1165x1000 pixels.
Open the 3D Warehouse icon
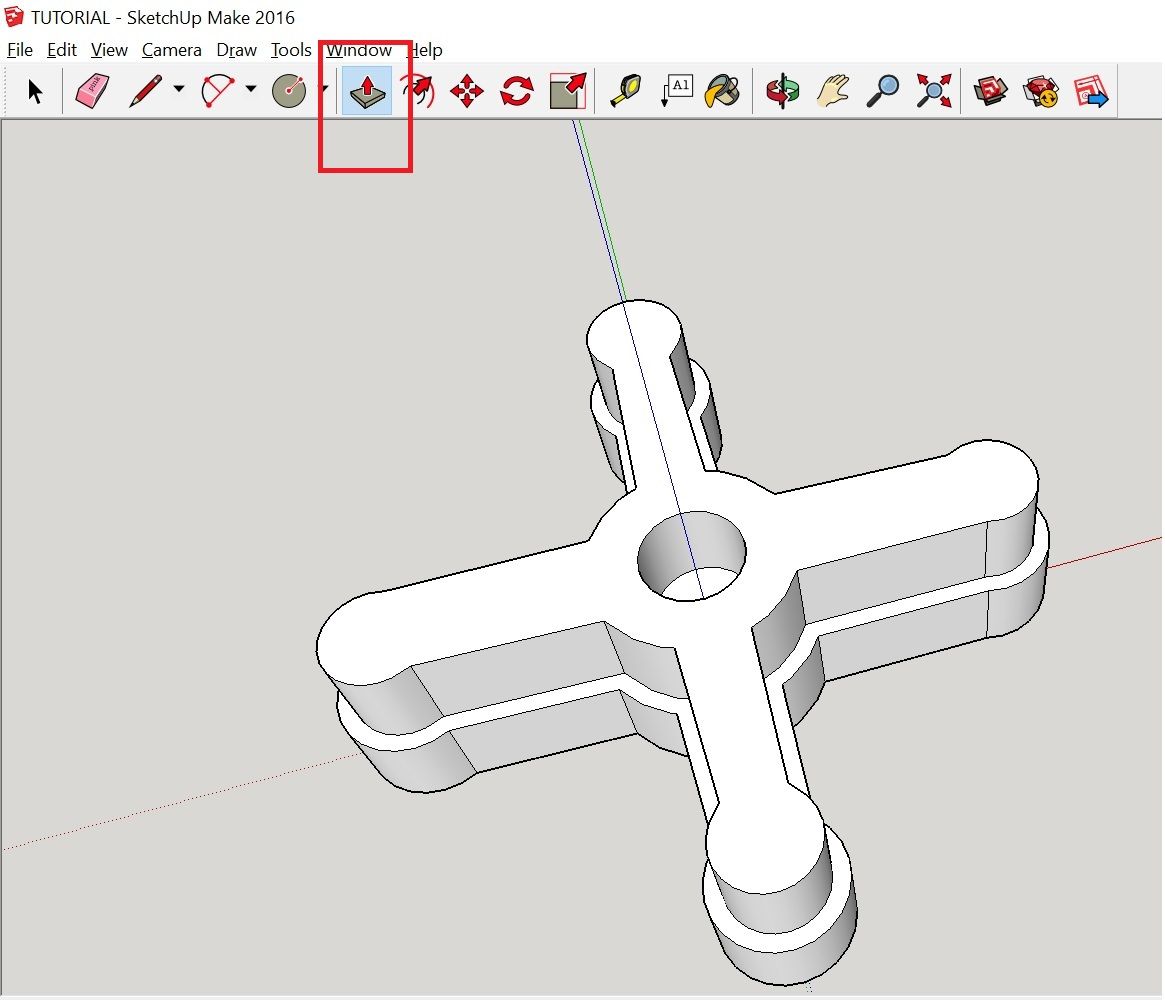(989, 90)
